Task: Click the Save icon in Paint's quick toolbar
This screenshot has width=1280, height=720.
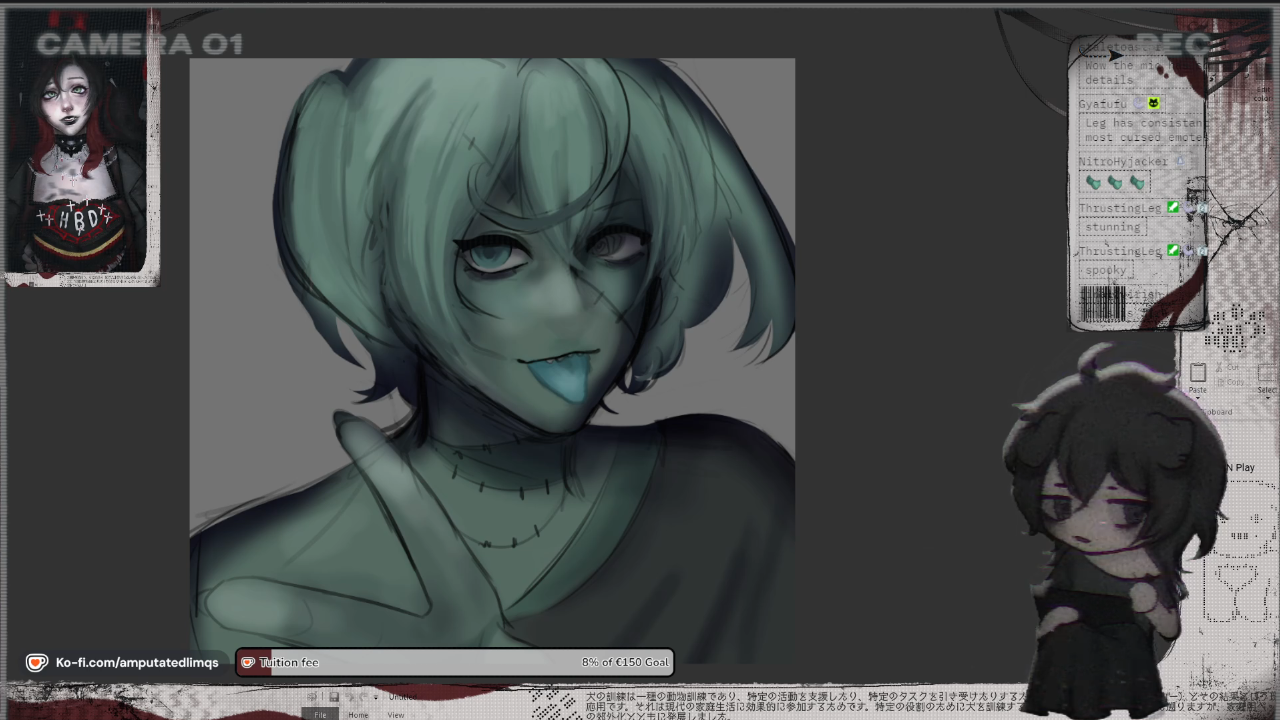Action: pyautogui.click(x=334, y=697)
